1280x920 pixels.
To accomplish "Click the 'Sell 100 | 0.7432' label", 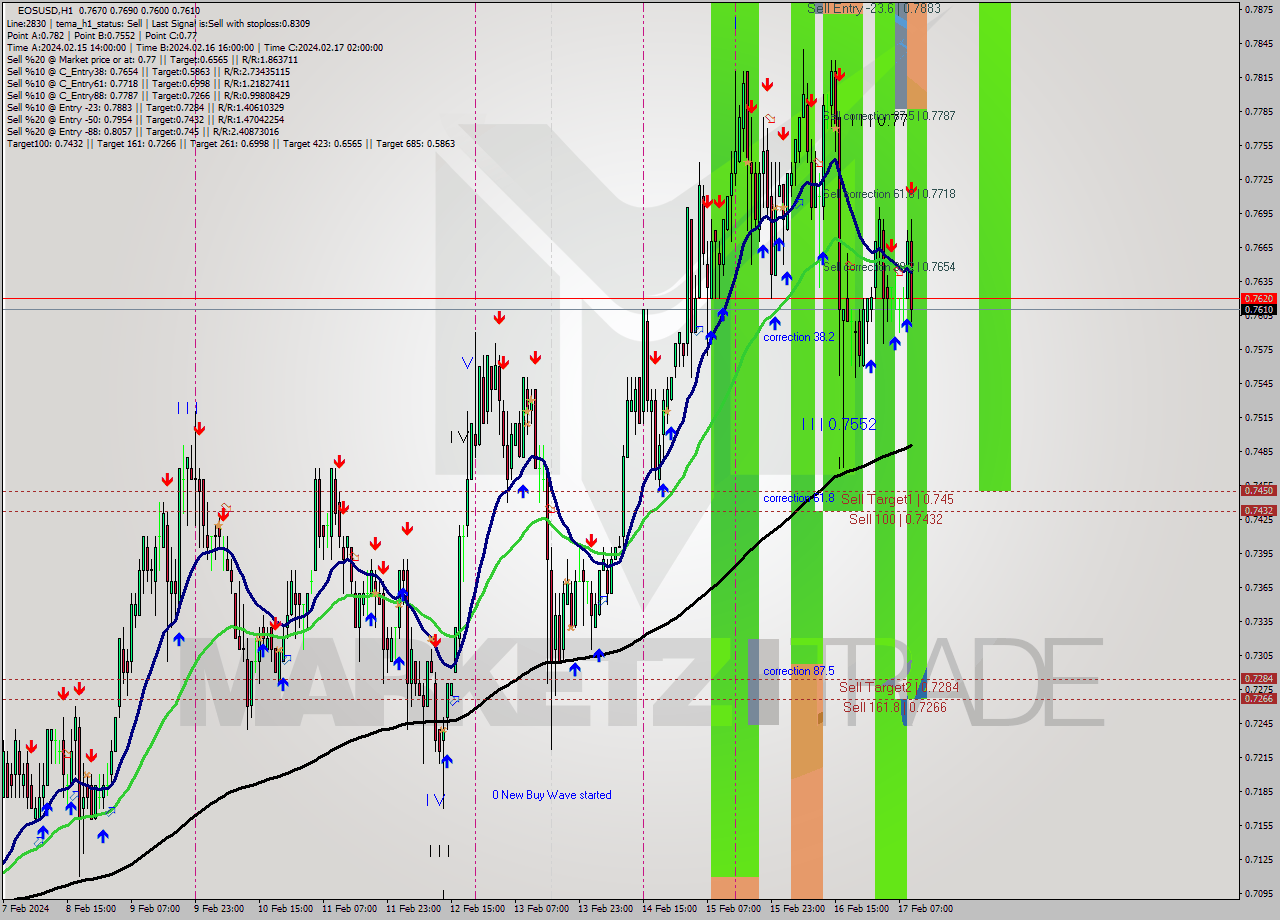I will pos(896,519).
